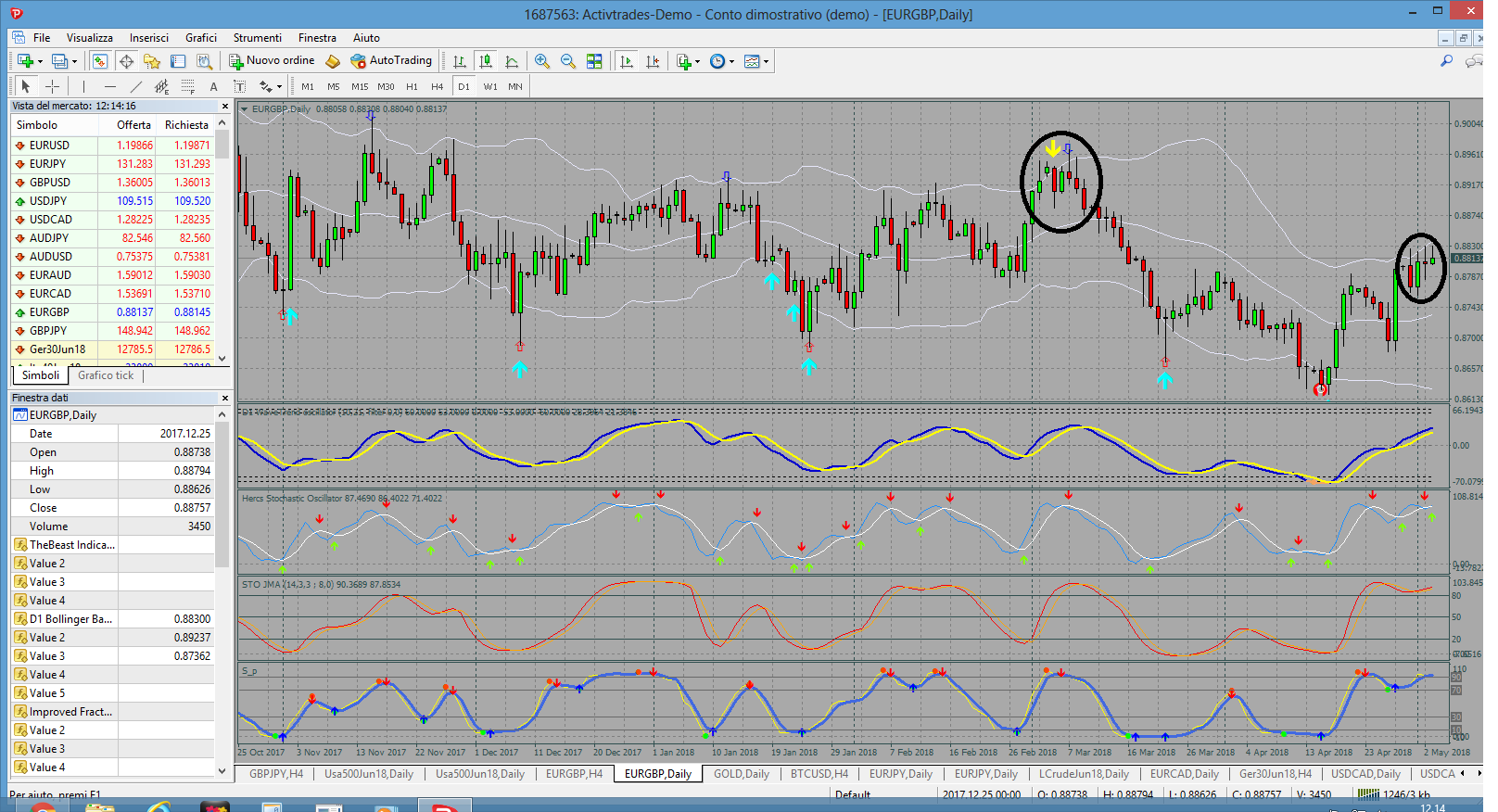Close the Vista del mercato panel
The height and width of the screenshot is (812, 1498).
click(x=224, y=106)
